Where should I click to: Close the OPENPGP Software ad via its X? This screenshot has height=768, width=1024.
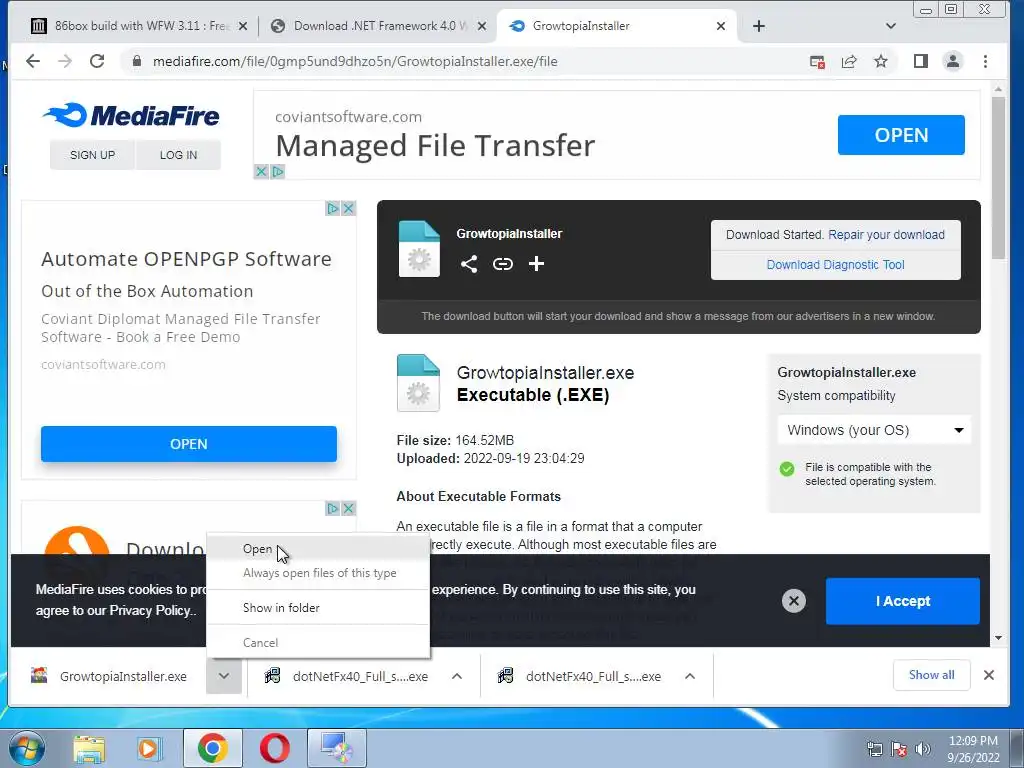point(349,208)
